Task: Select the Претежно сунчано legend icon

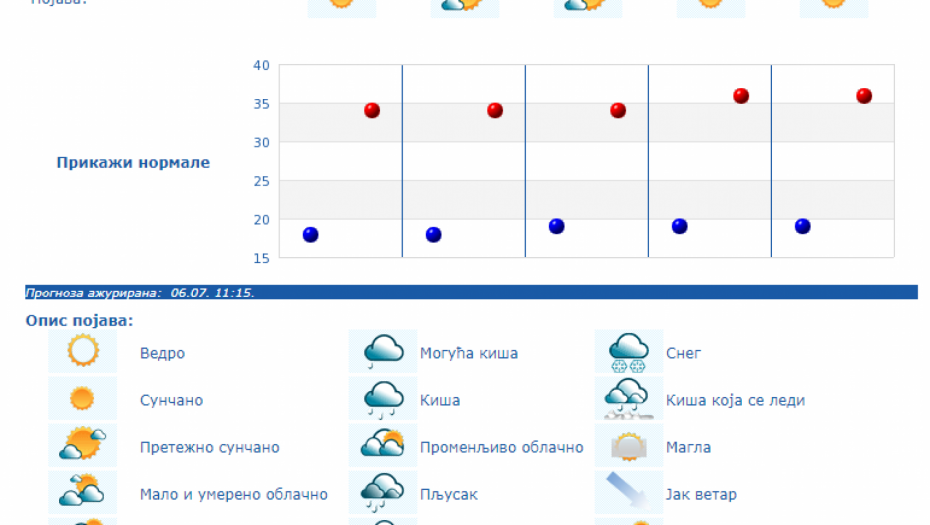Action: pos(82,446)
